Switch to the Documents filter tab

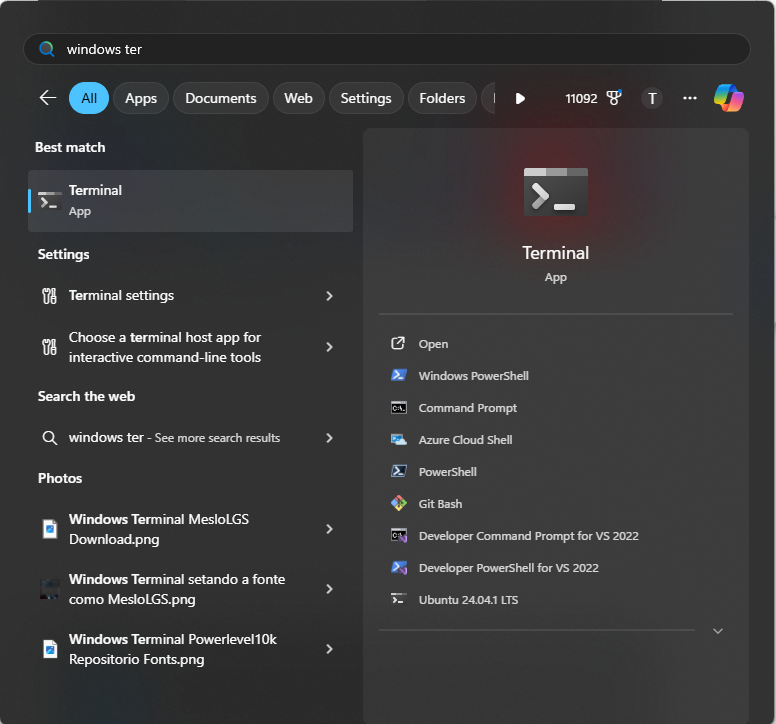221,98
